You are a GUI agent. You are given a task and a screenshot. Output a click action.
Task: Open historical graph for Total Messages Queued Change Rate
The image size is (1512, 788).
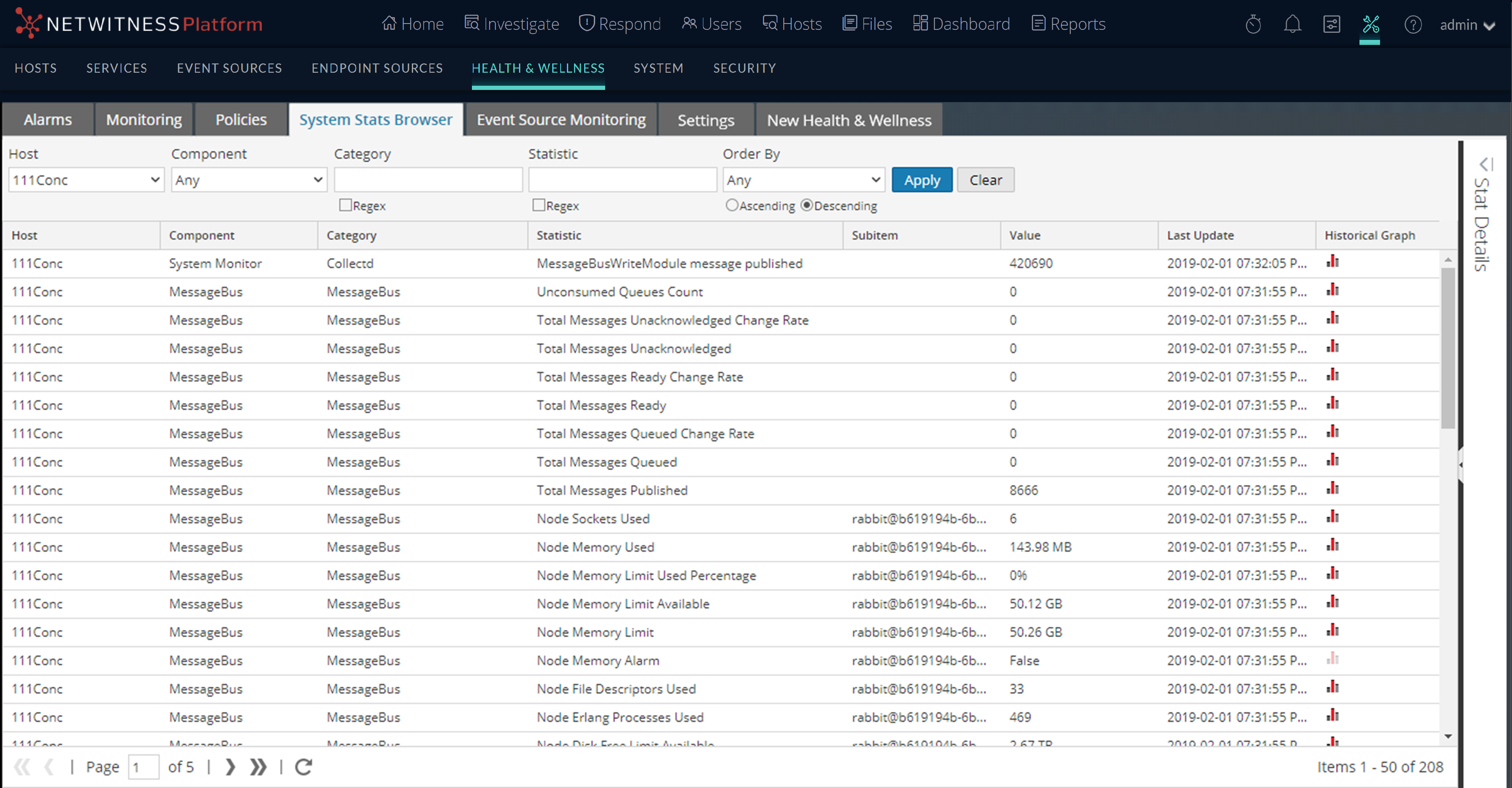click(1333, 432)
